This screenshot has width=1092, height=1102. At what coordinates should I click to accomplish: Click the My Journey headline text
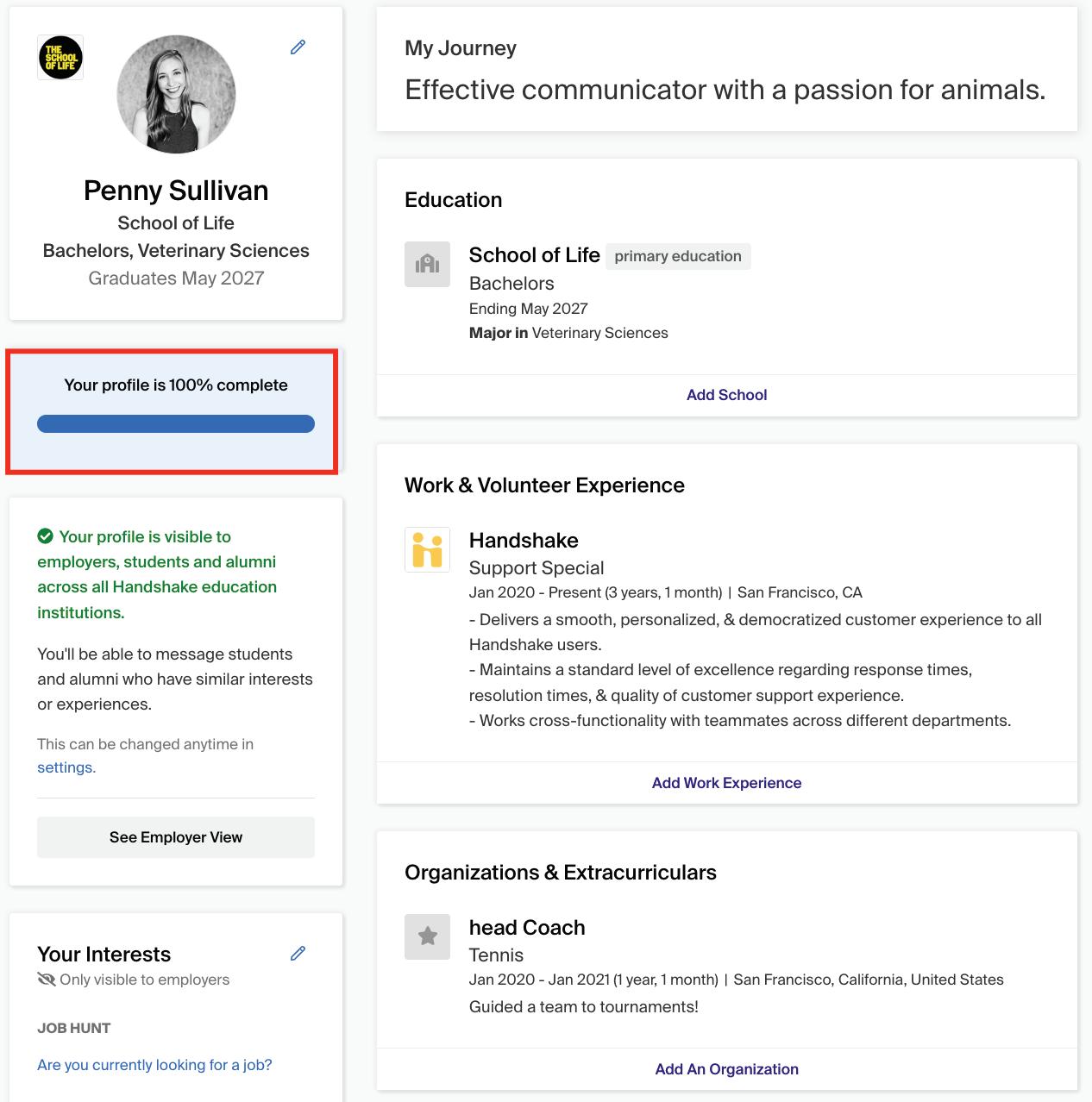pyautogui.click(x=725, y=90)
